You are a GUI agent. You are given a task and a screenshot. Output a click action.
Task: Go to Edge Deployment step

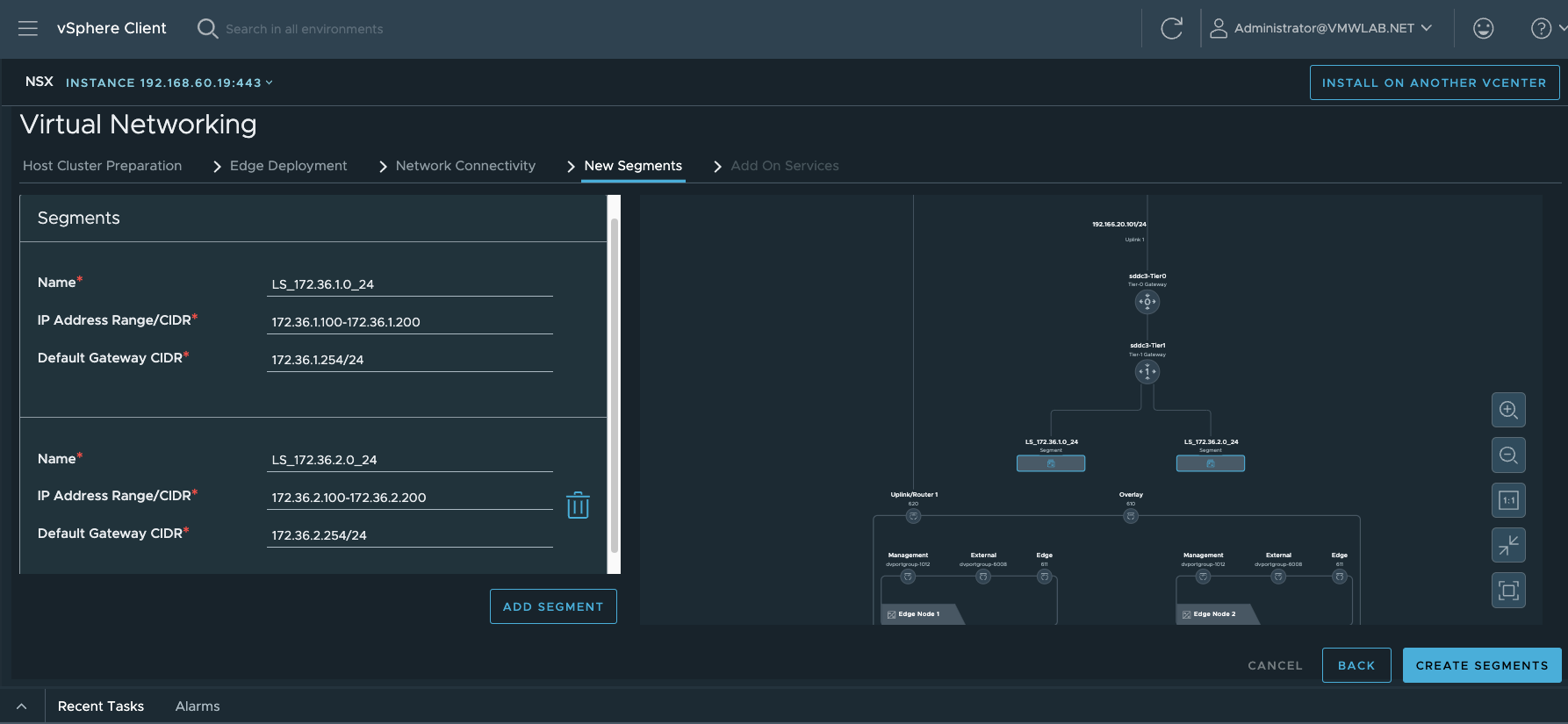pos(288,166)
